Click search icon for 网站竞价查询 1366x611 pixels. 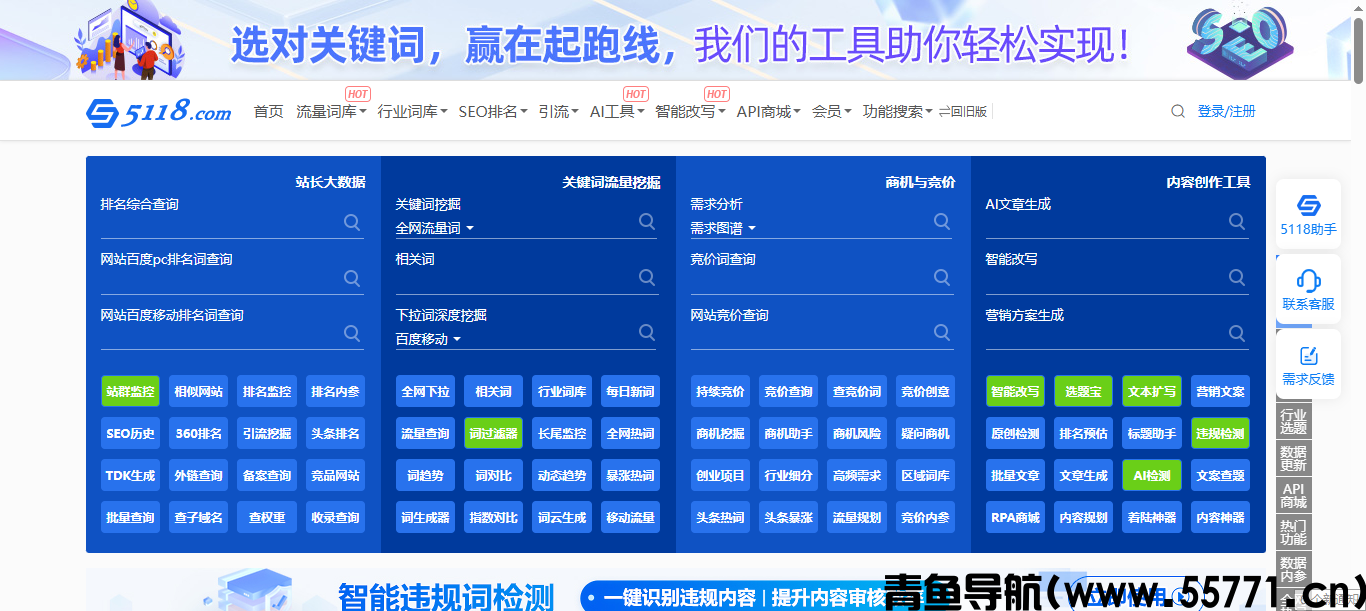coord(942,333)
